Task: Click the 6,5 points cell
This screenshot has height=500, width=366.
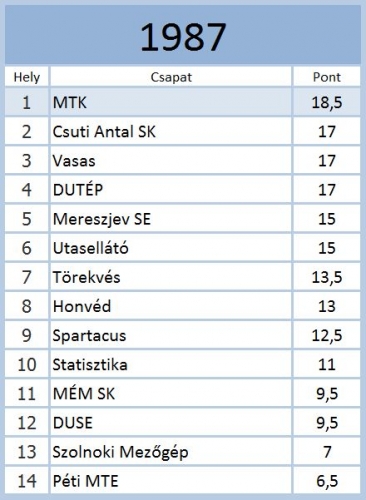Action: [327, 481]
